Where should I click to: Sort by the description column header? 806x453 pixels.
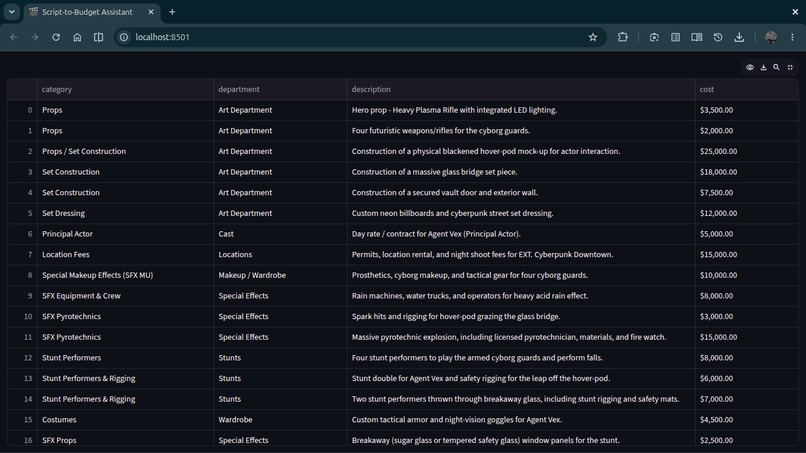click(521, 89)
